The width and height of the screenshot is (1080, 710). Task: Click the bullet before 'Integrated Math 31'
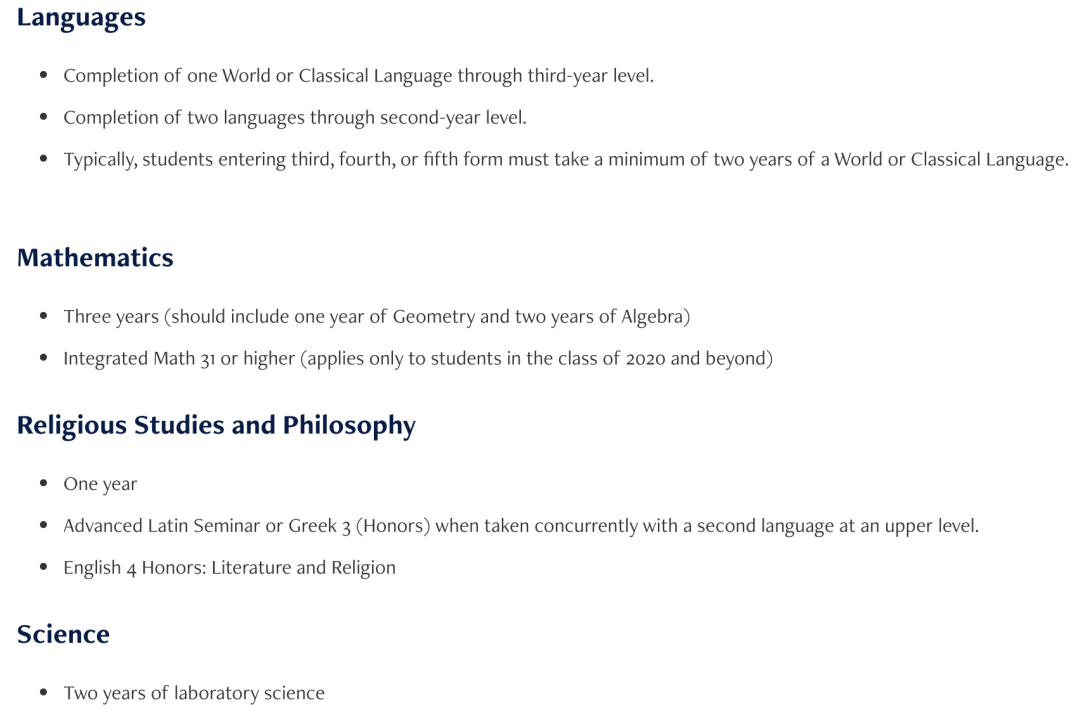click(x=44, y=358)
